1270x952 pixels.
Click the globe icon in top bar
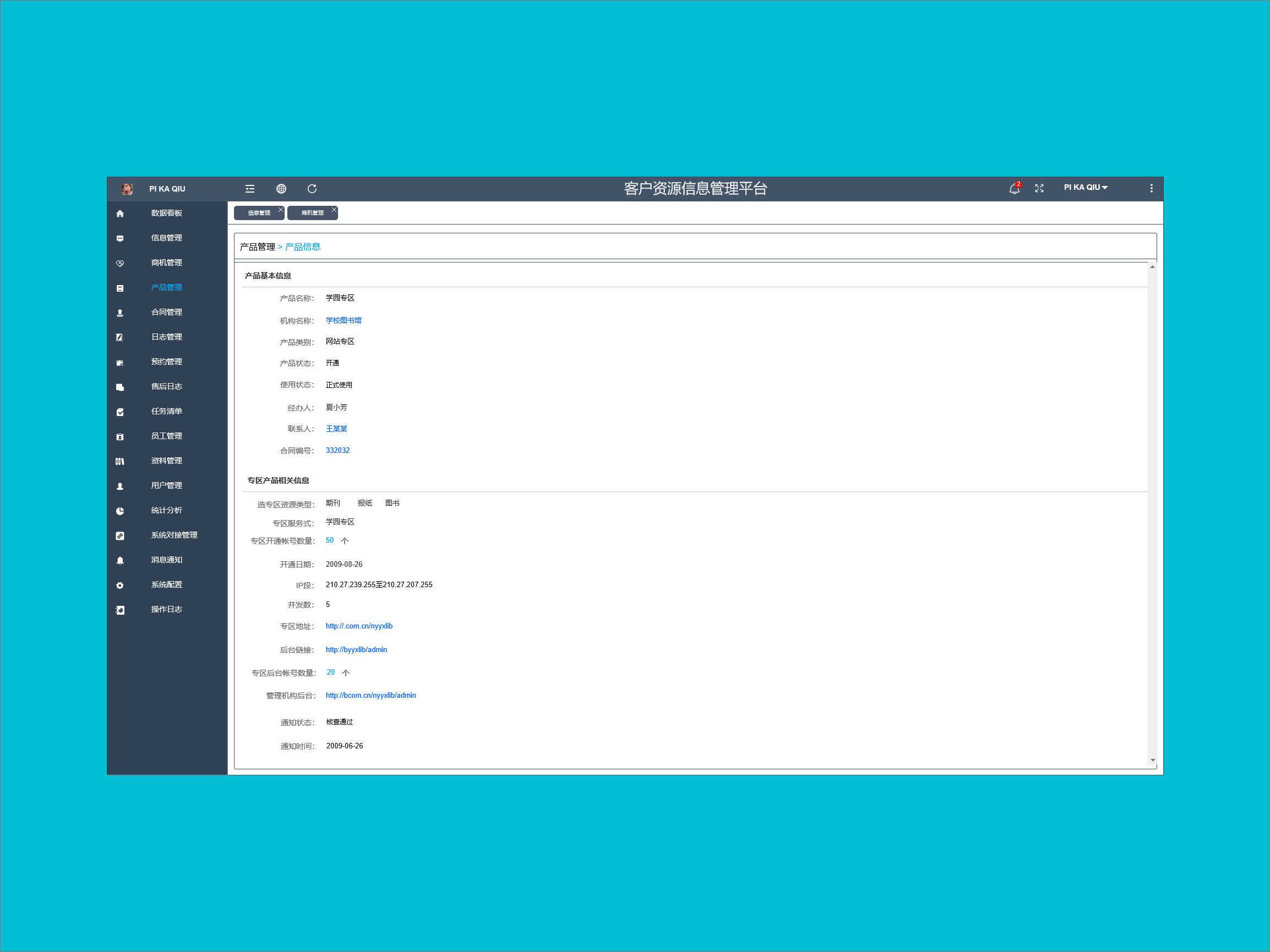(281, 189)
